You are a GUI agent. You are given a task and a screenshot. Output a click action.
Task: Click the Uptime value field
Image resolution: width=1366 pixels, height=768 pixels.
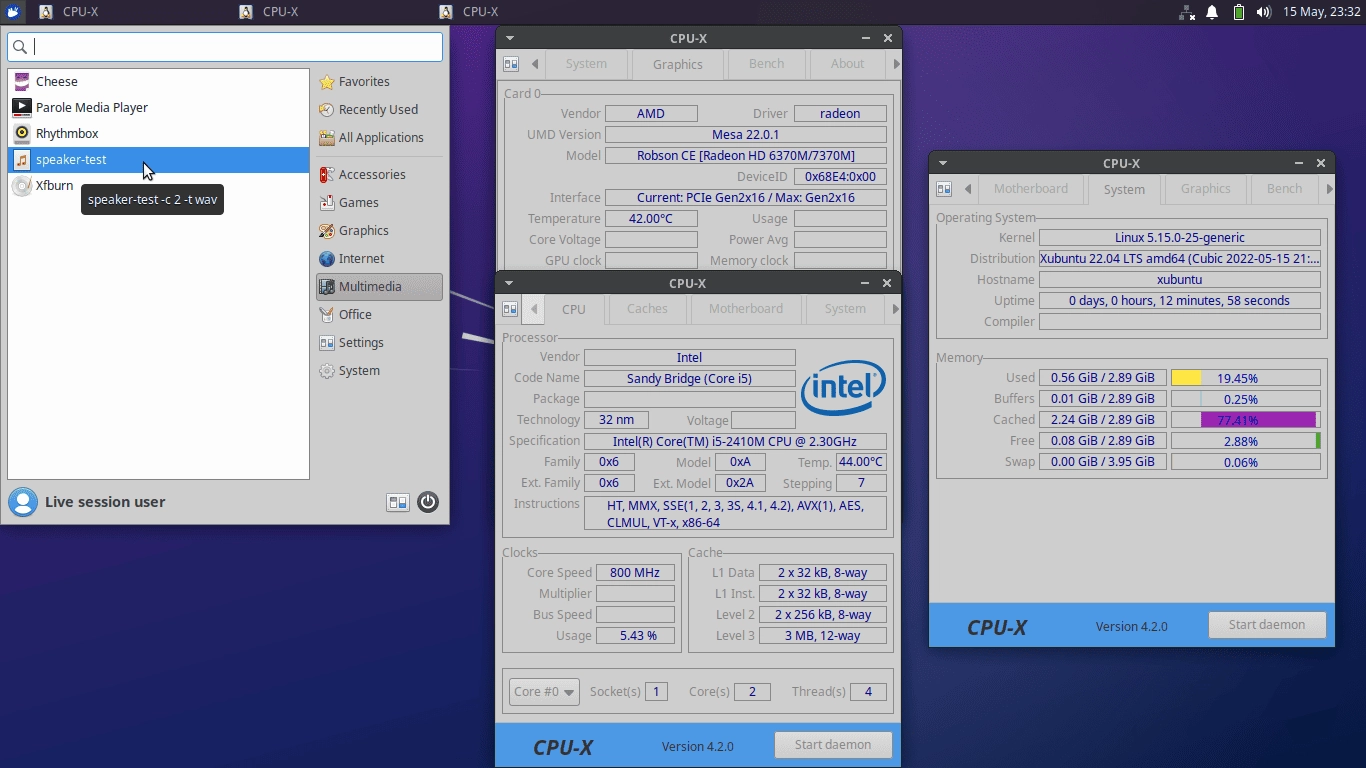pyautogui.click(x=1180, y=301)
